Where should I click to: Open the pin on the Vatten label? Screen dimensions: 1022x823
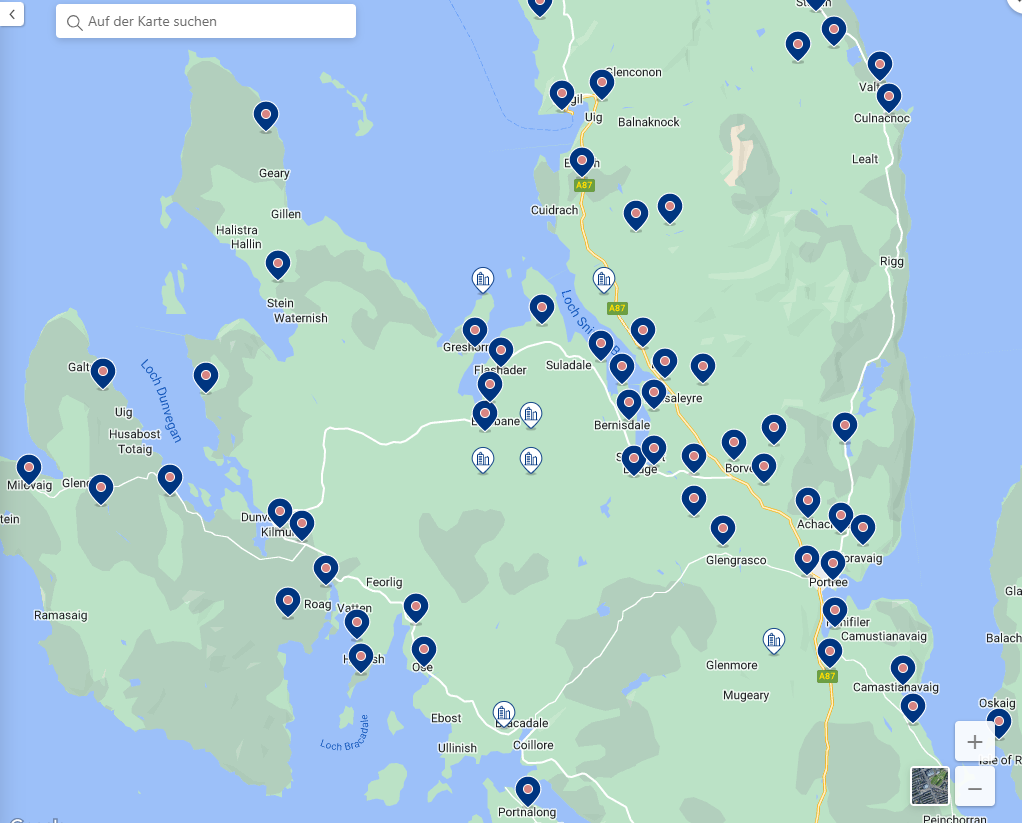(x=357, y=625)
